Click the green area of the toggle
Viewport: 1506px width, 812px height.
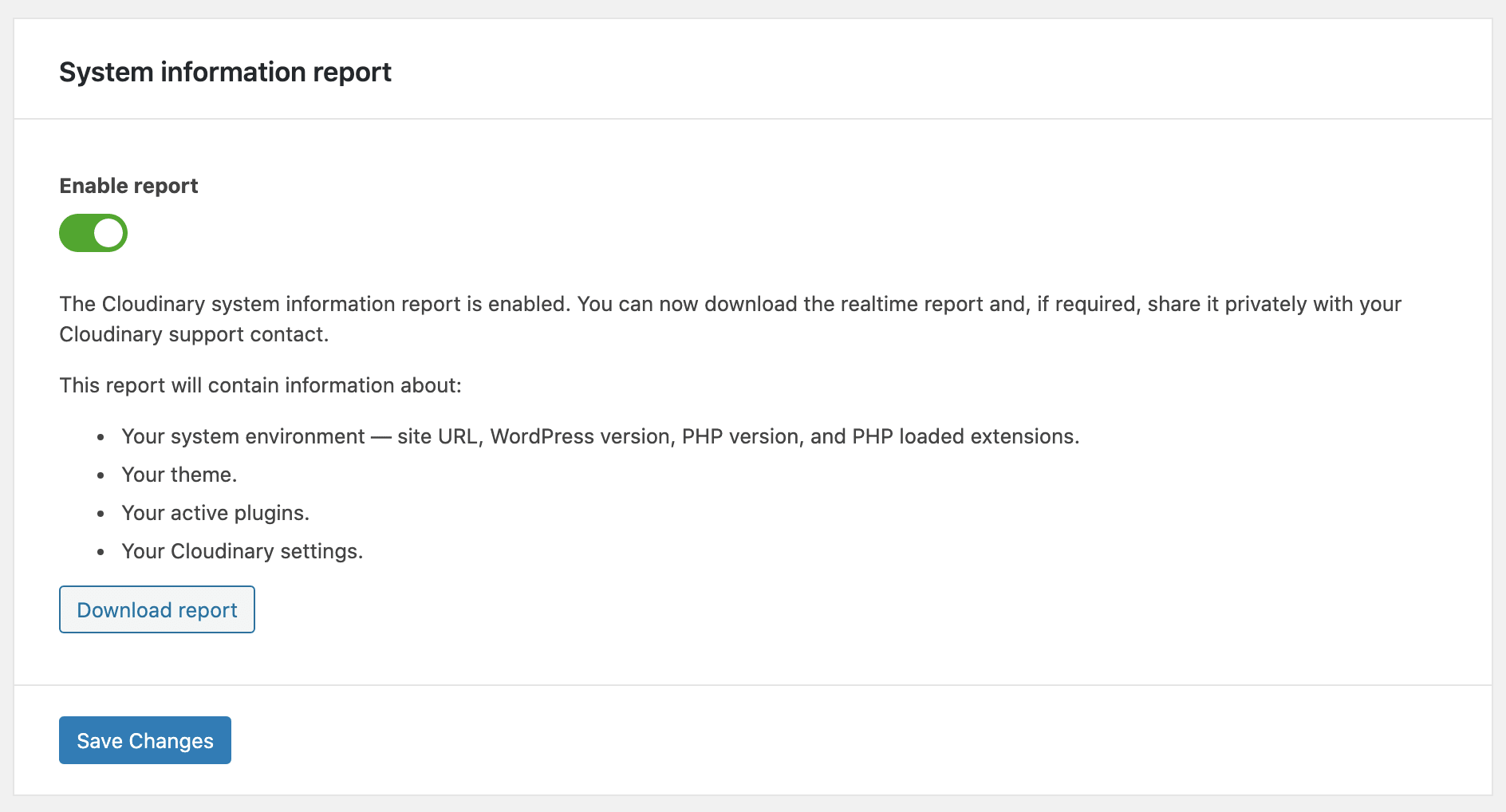[x=76, y=233]
